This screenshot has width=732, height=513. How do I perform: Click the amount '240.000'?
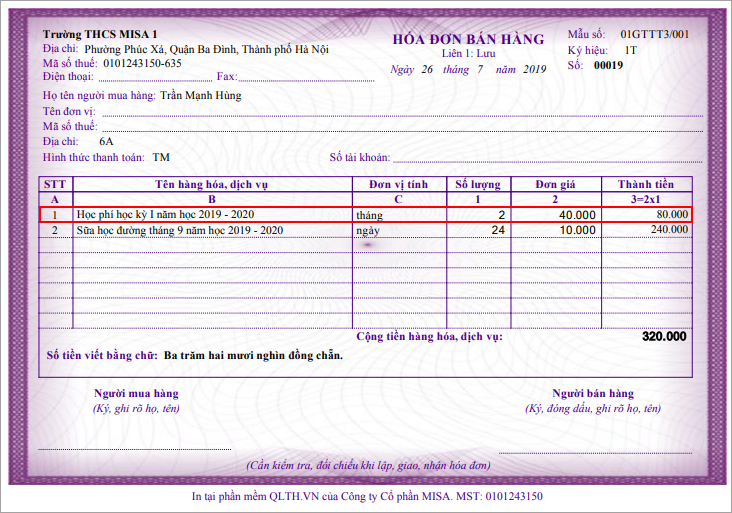pyautogui.click(x=669, y=229)
